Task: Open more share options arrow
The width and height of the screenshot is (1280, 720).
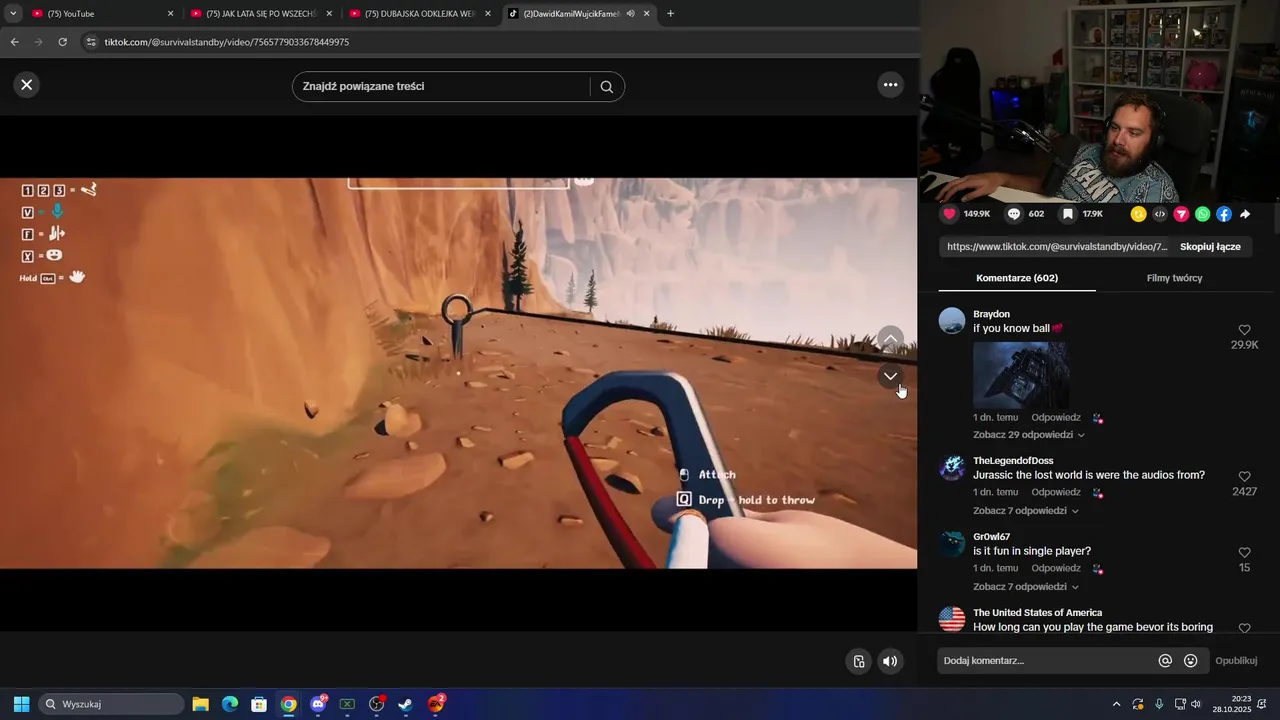Action: point(1245,214)
